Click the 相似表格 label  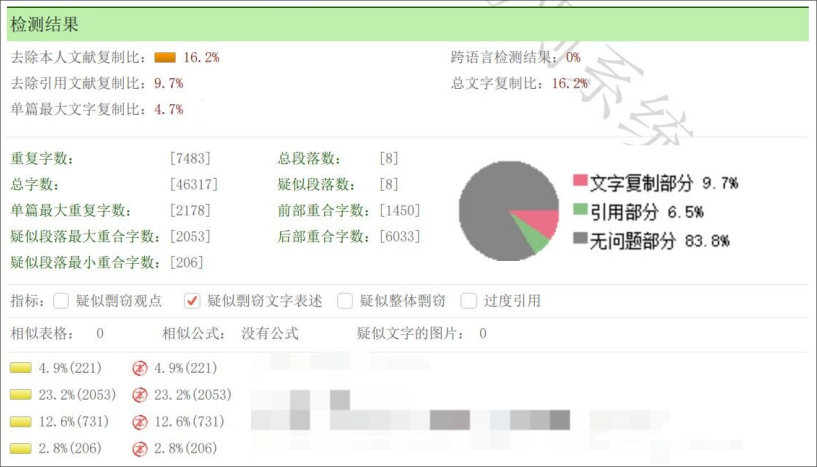pyautogui.click(x=42, y=334)
